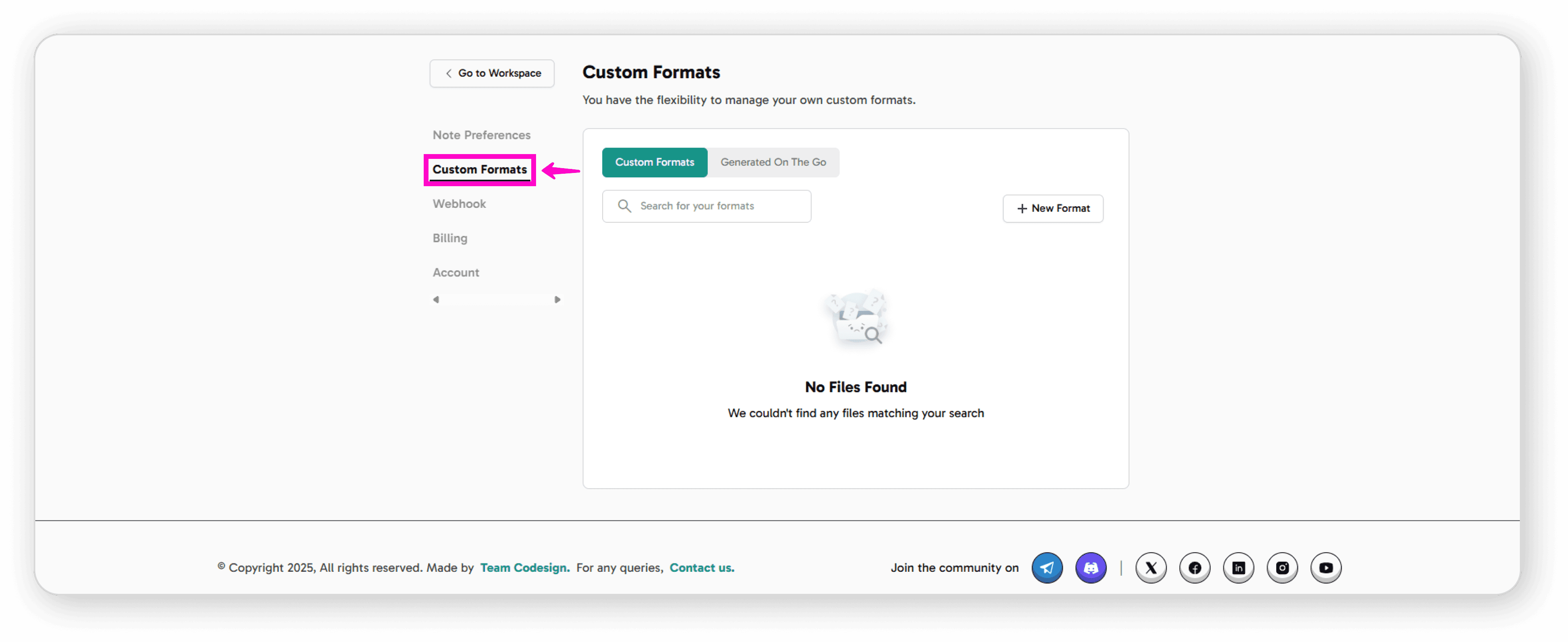
Task: Open the X (Twitter) social icon
Action: pyautogui.click(x=1150, y=567)
